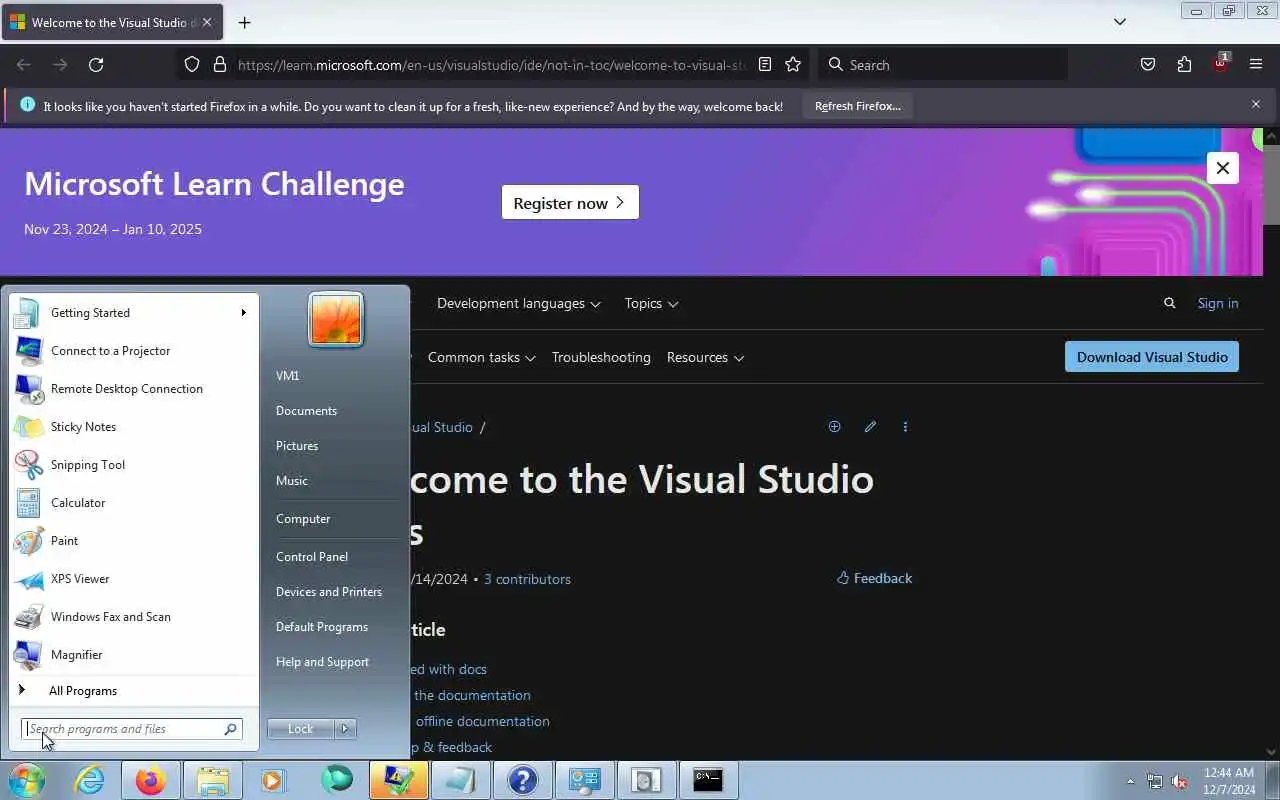The image size is (1280, 800).
Task: Open Firefox extensions puzzle icon
Action: pos(1184,65)
